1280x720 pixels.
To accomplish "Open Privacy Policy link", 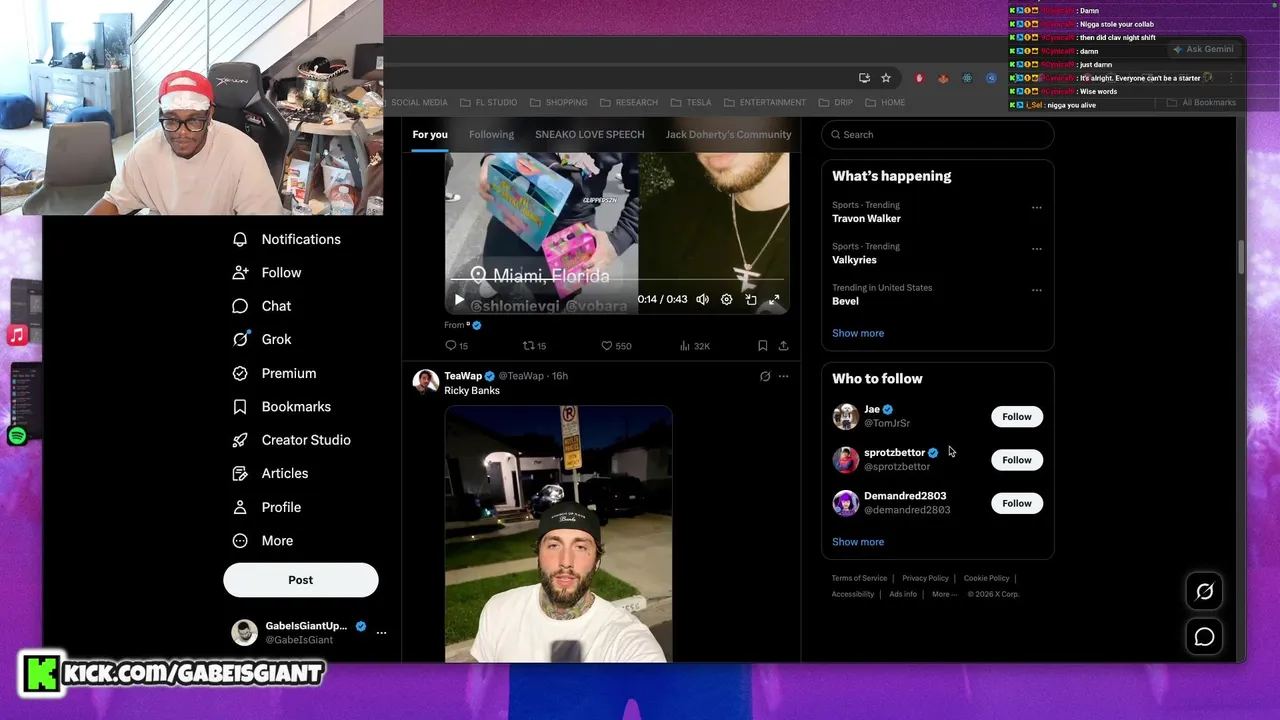I will pos(925,578).
